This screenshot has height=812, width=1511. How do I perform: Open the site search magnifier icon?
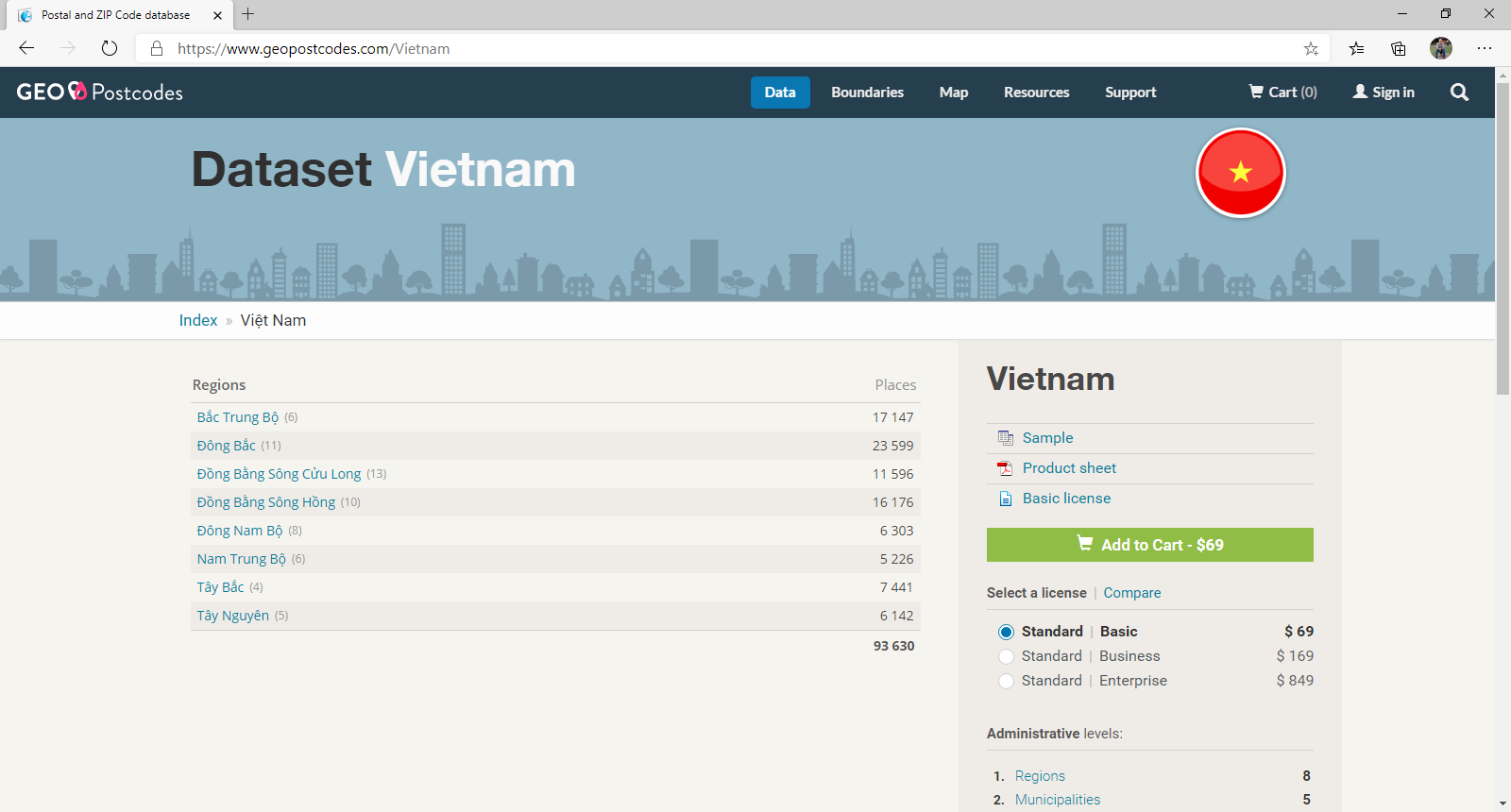click(1459, 92)
